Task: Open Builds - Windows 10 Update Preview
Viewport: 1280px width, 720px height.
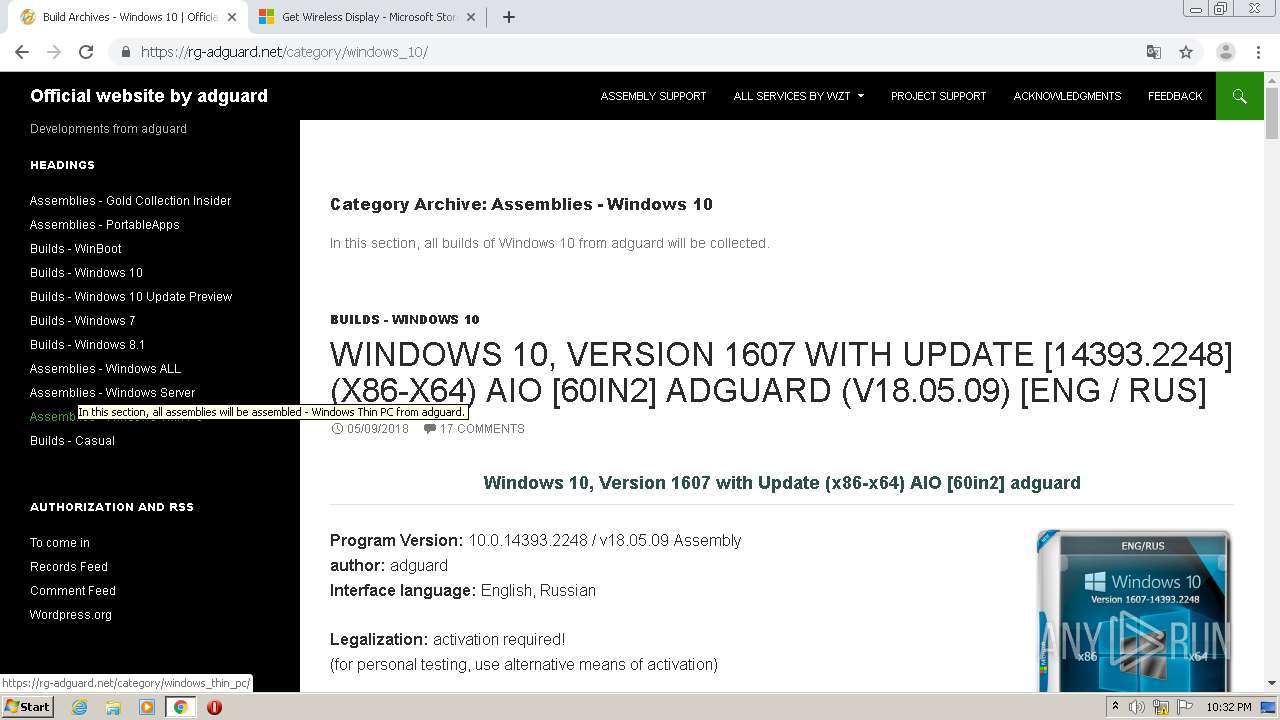Action: (x=131, y=297)
